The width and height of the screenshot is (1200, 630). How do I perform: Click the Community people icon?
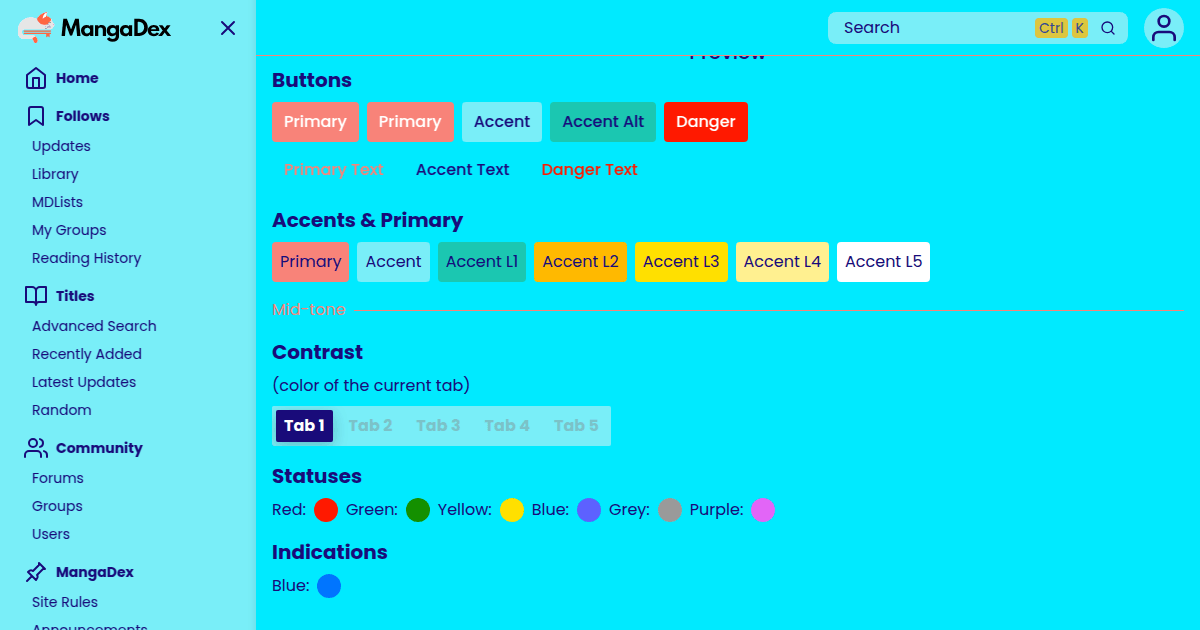36,448
